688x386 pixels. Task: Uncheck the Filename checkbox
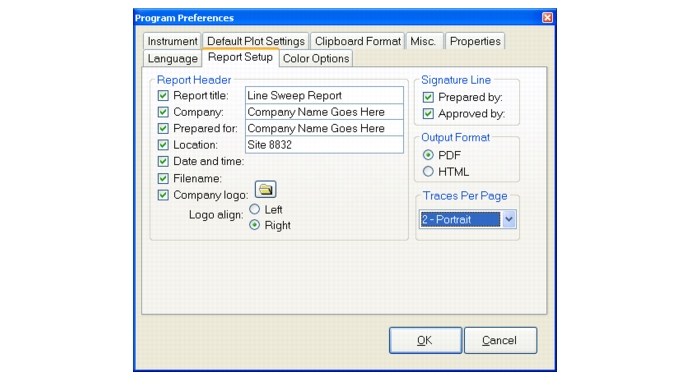[x=163, y=178]
